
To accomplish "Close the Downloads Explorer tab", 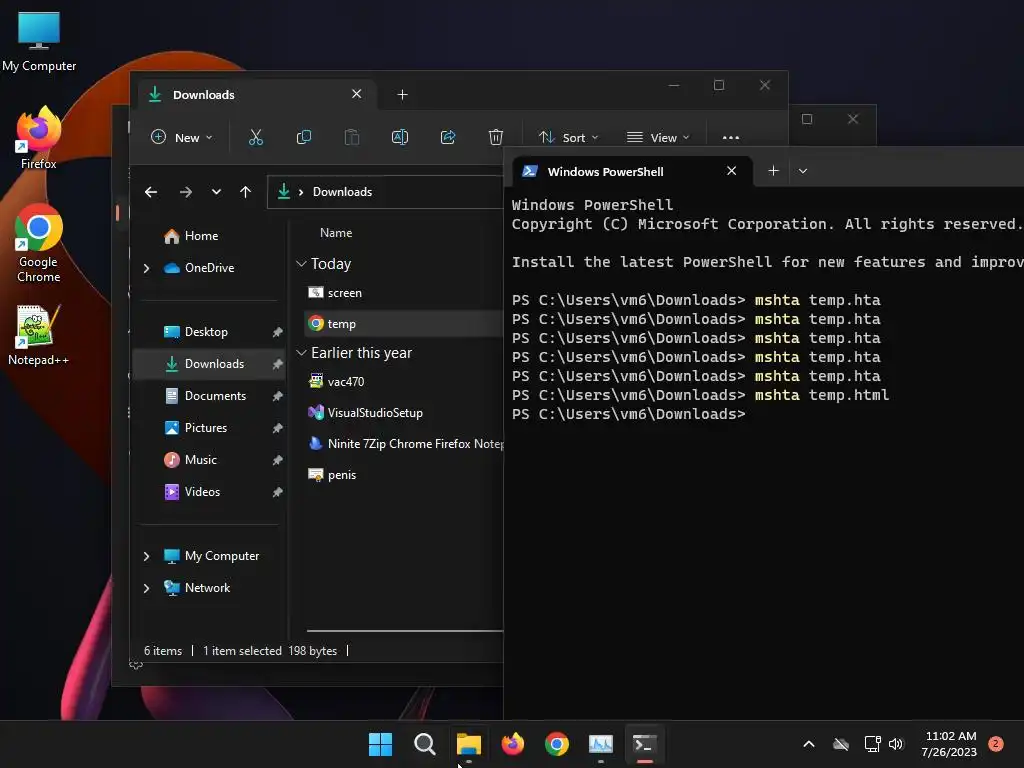I will (x=357, y=94).
